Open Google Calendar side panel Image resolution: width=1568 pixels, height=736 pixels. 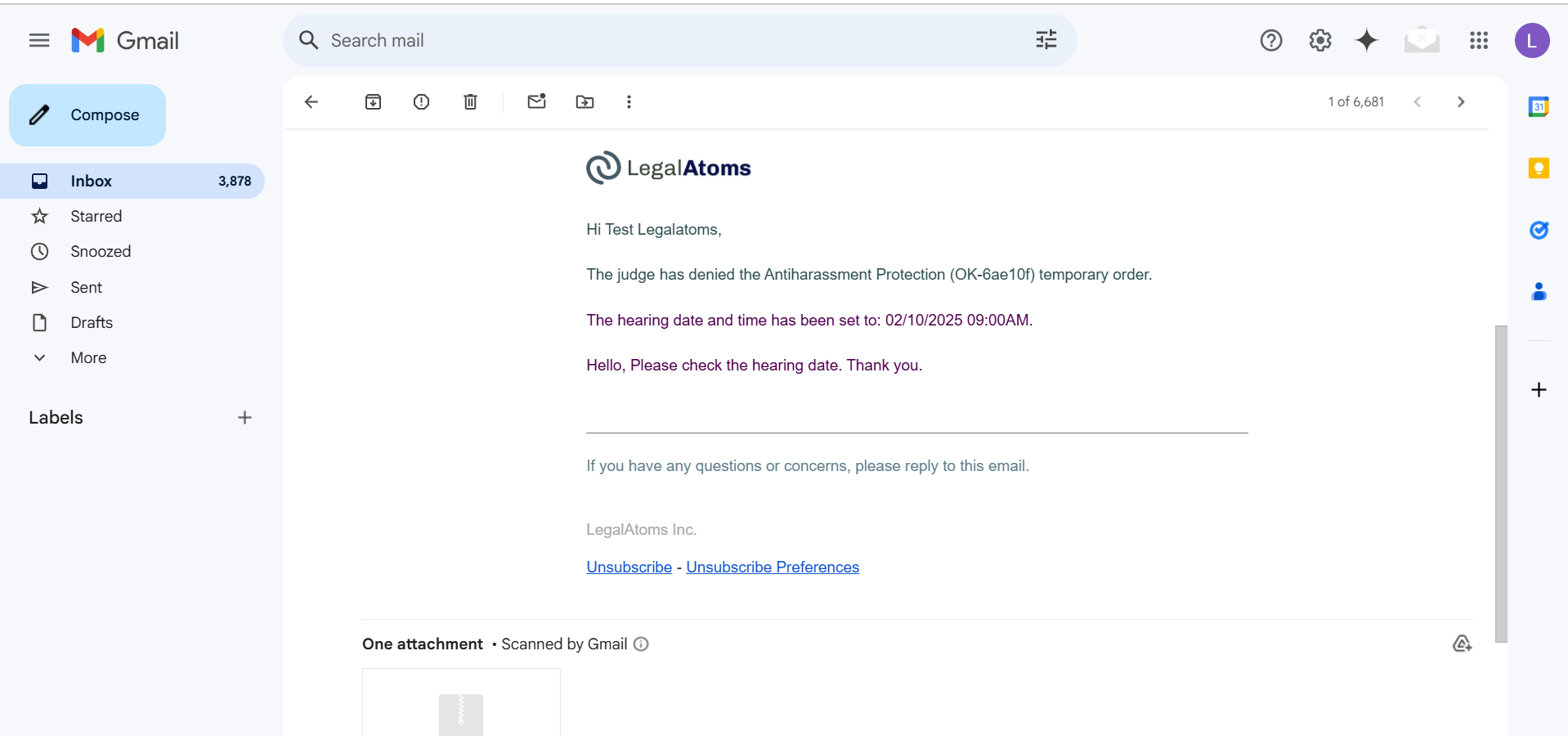pos(1539,106)
